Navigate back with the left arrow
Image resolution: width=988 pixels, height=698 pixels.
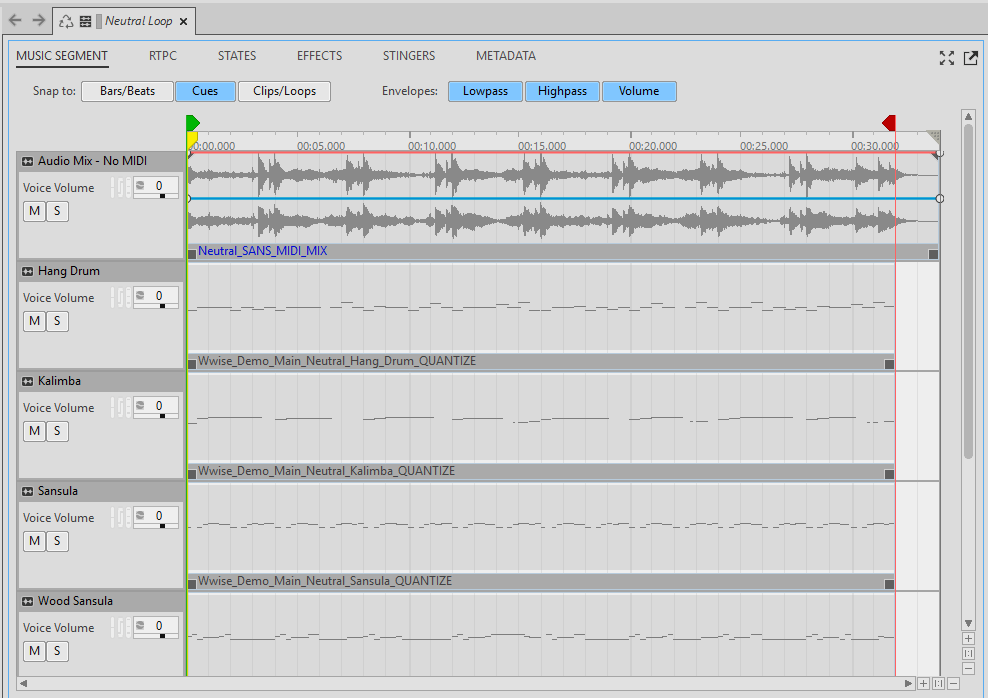(15, 21)
